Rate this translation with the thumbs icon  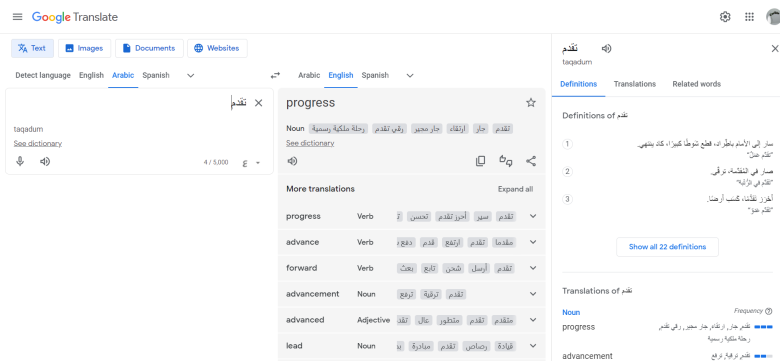click(x=506, y=161)
